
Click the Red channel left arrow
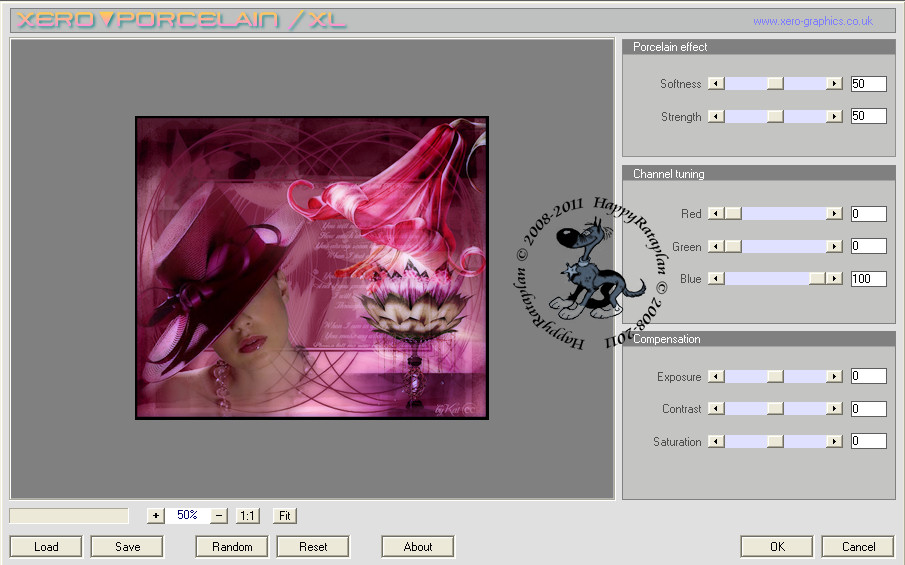coord(716,214)
